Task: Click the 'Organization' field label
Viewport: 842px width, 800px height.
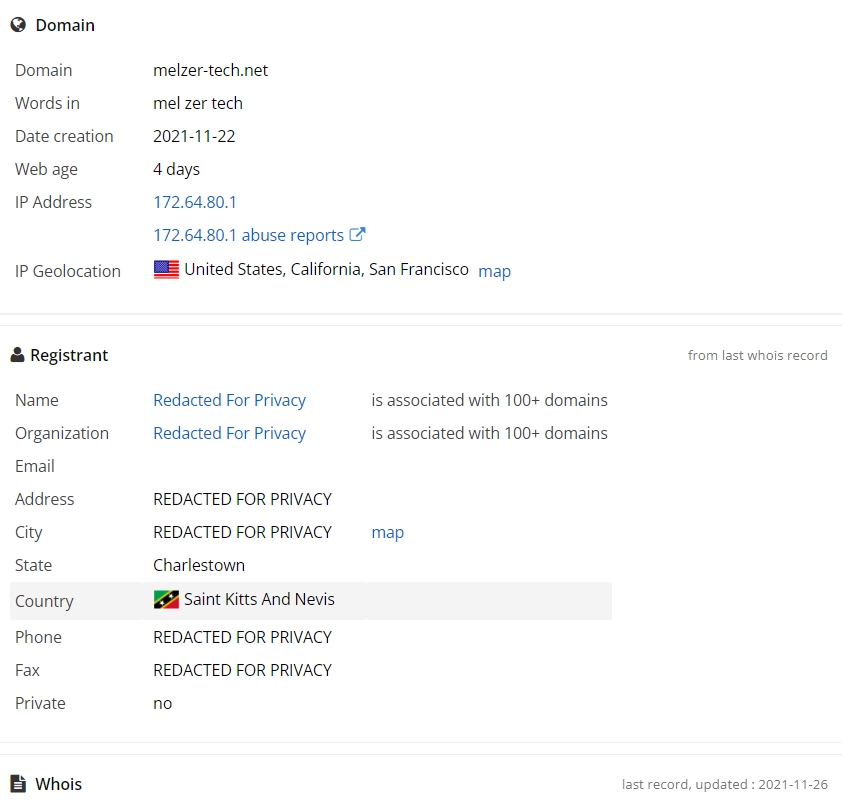Action: (x=62, y=433)
